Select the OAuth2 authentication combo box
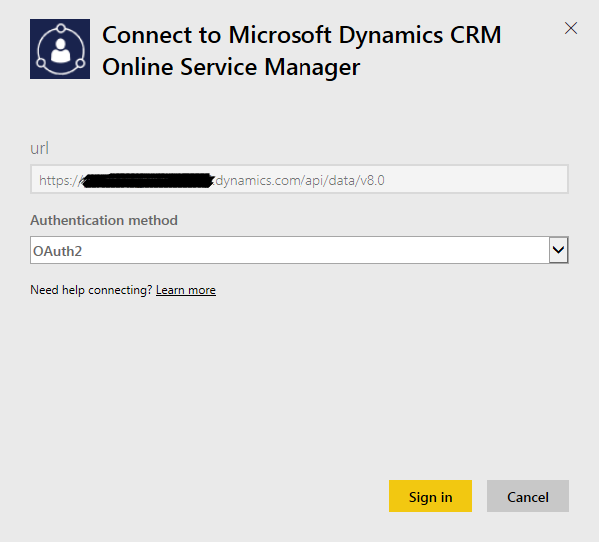This screenshot has height=543, width=599. point(299,250)
